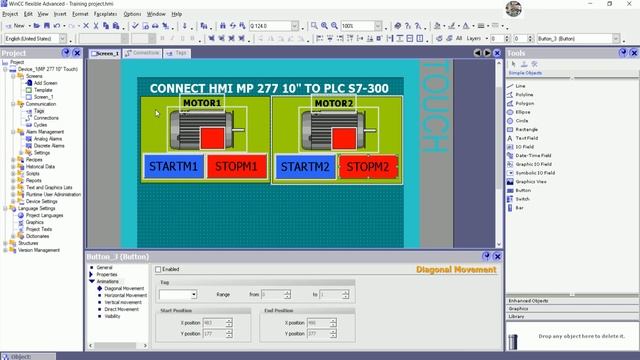Collapse the Animations tree node
The image size is (640, 360).
pyautogui.click(x=92, y=281)
